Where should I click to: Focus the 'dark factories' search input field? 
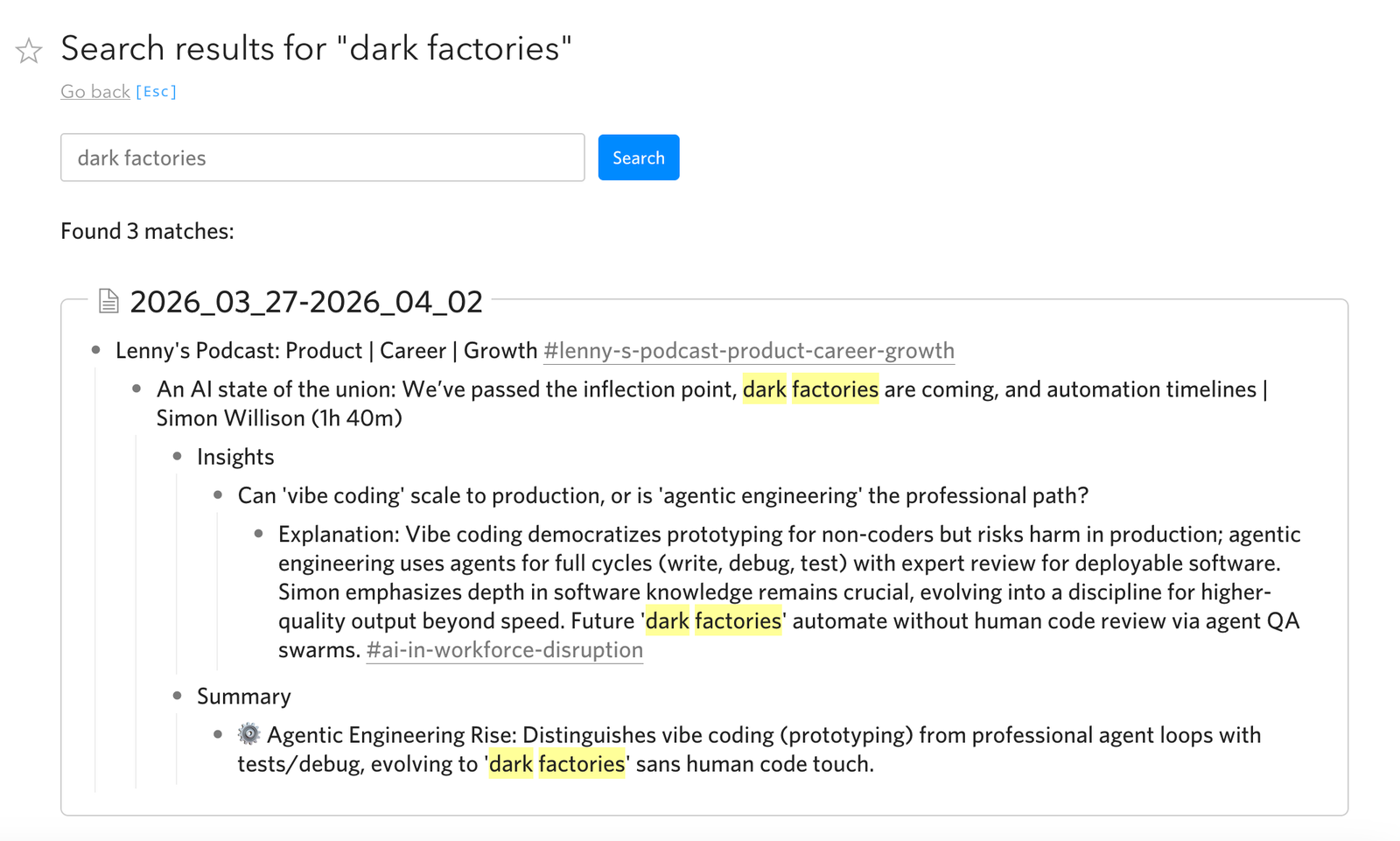pyautogui.click(x=322, y=158)
